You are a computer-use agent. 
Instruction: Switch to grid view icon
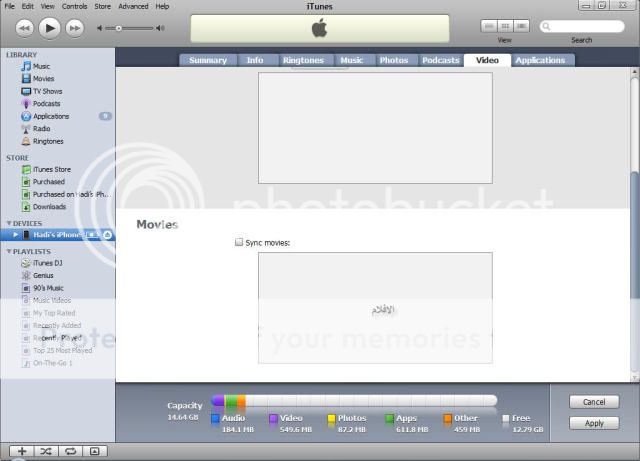(x=505, y=27)
